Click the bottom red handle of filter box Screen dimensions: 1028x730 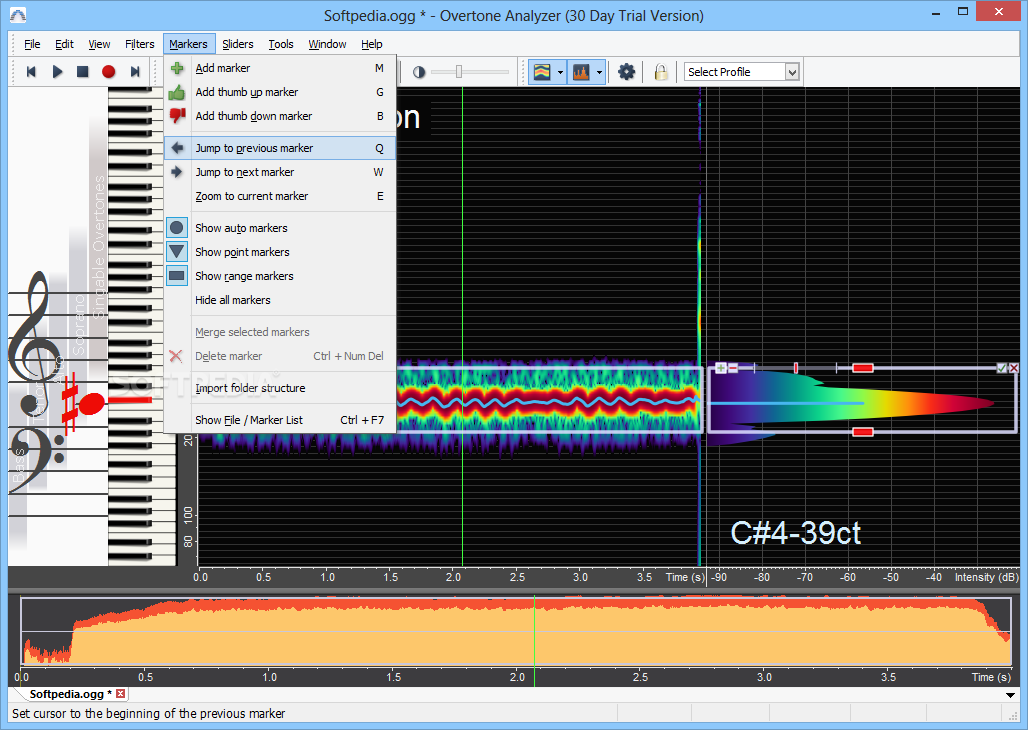(x=863, y=432)
